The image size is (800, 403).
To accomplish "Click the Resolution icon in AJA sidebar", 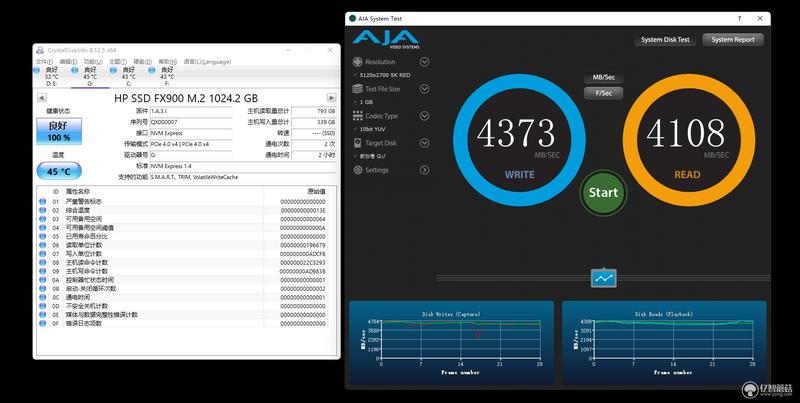I will (358, 62).
